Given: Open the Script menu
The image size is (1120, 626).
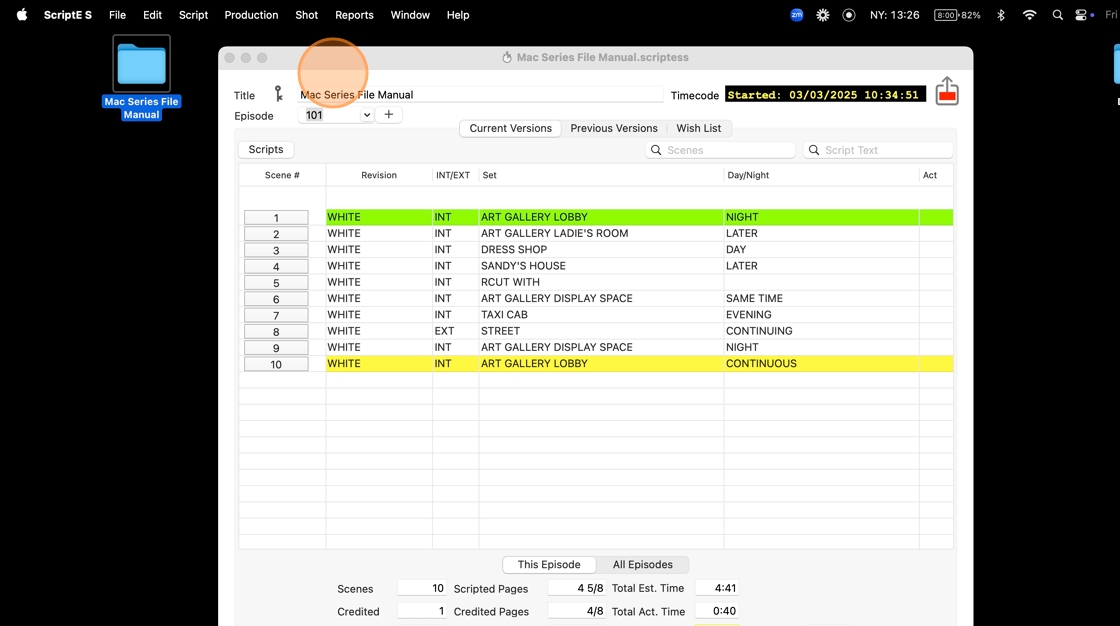Looking at the screenshot, I should tap(194, 15).
